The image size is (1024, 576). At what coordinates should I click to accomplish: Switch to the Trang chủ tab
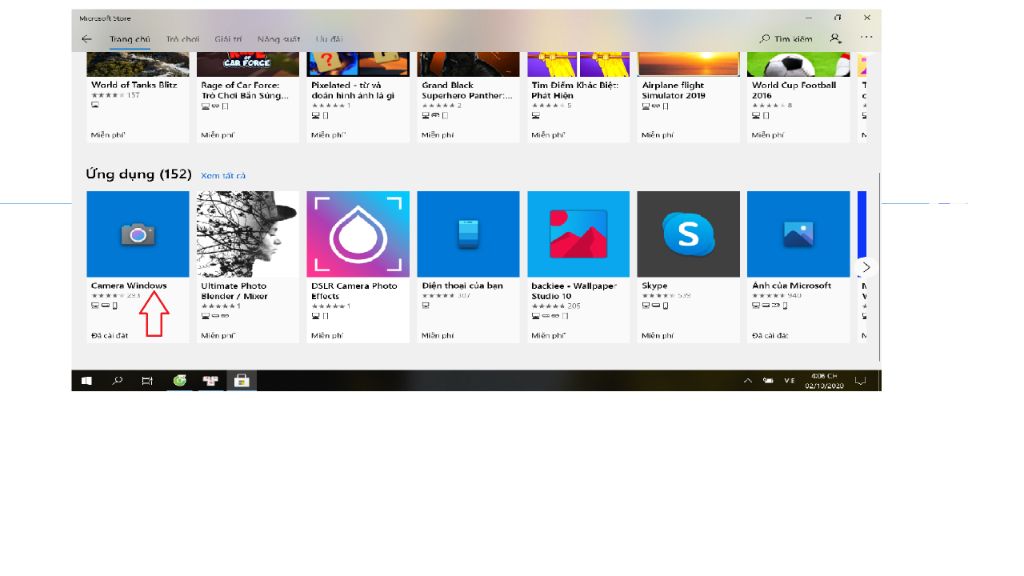tap(130, 39)
